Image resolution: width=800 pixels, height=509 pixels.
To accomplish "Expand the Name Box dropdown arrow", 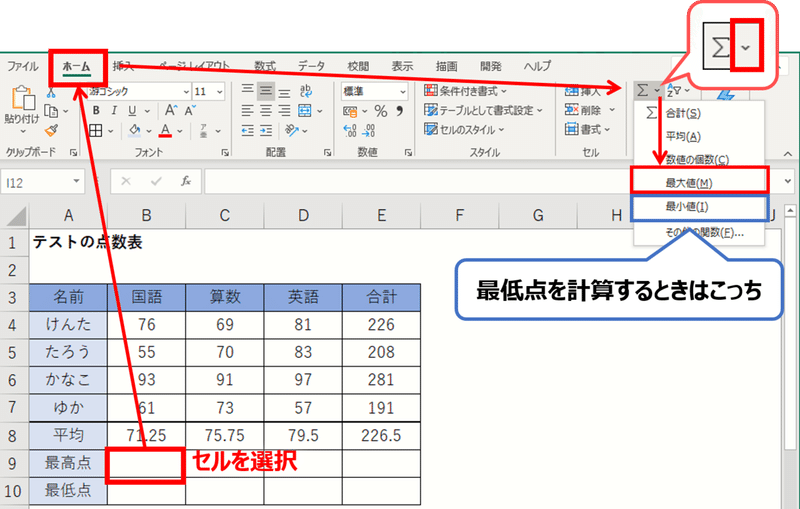I will click(x=76, y=182).
